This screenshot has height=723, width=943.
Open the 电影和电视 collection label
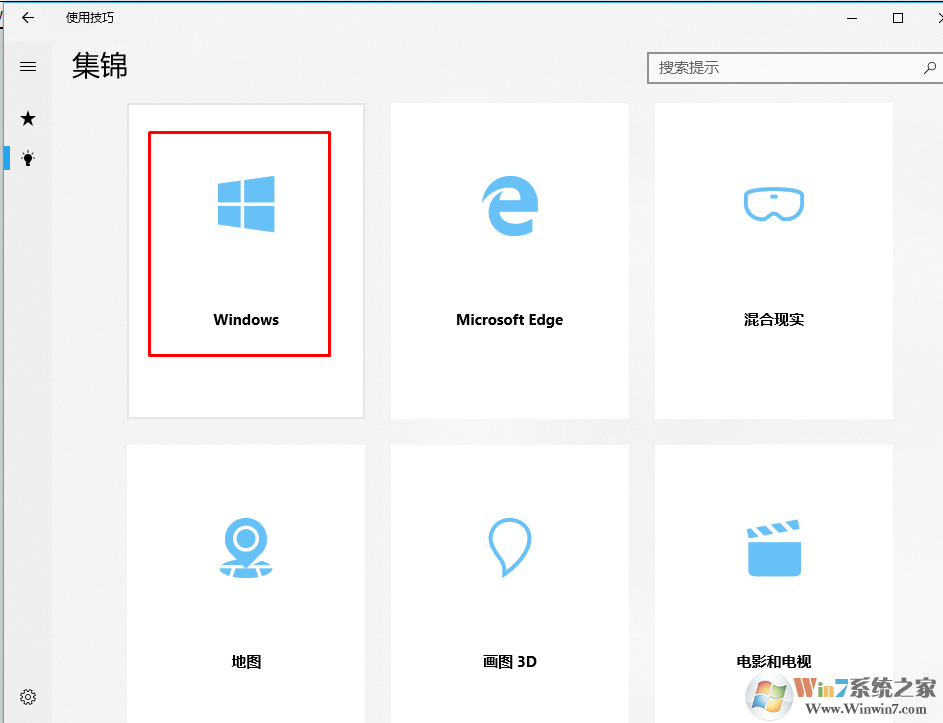click(x=774, y=662)
